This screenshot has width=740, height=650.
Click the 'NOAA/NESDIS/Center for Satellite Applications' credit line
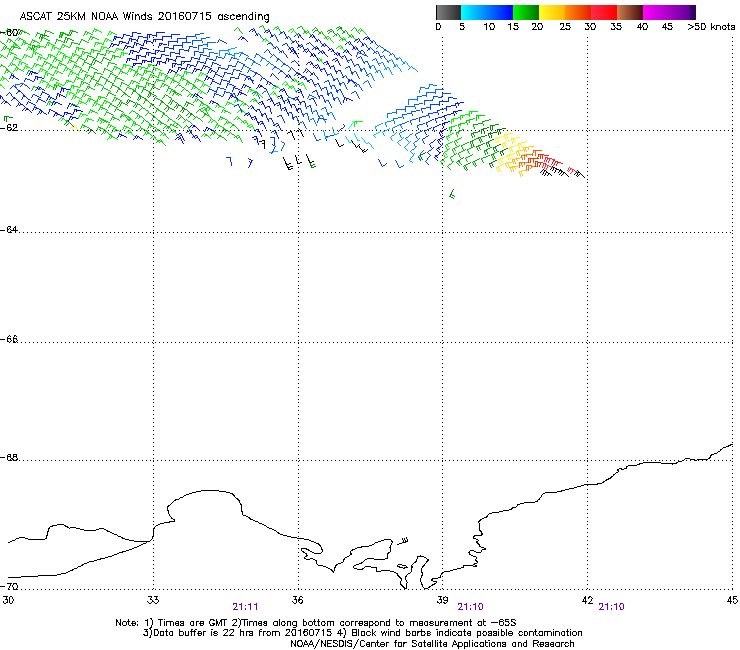tap(432, 644)
